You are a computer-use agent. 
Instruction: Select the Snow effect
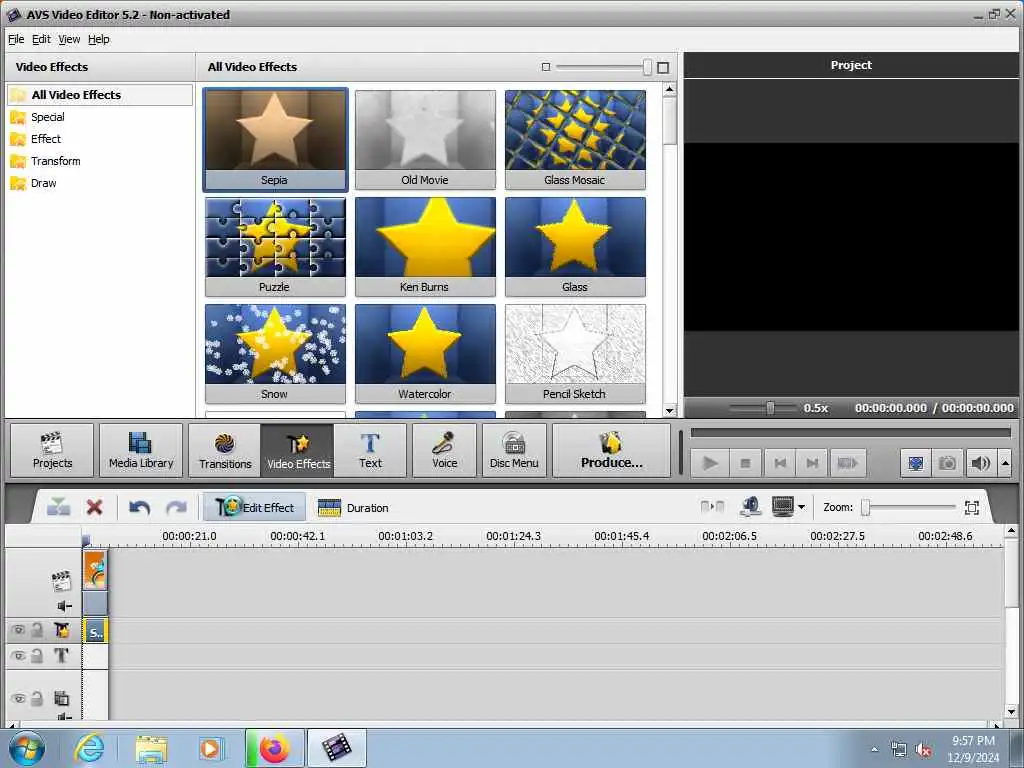pyautogui.click(x=275, y=353)
